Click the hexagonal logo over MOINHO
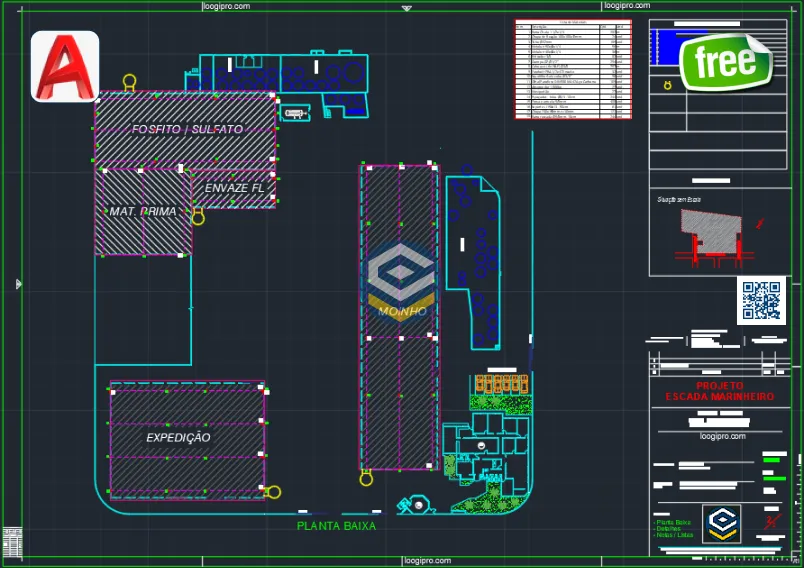 pyautogui.click(x=400, y=274)
